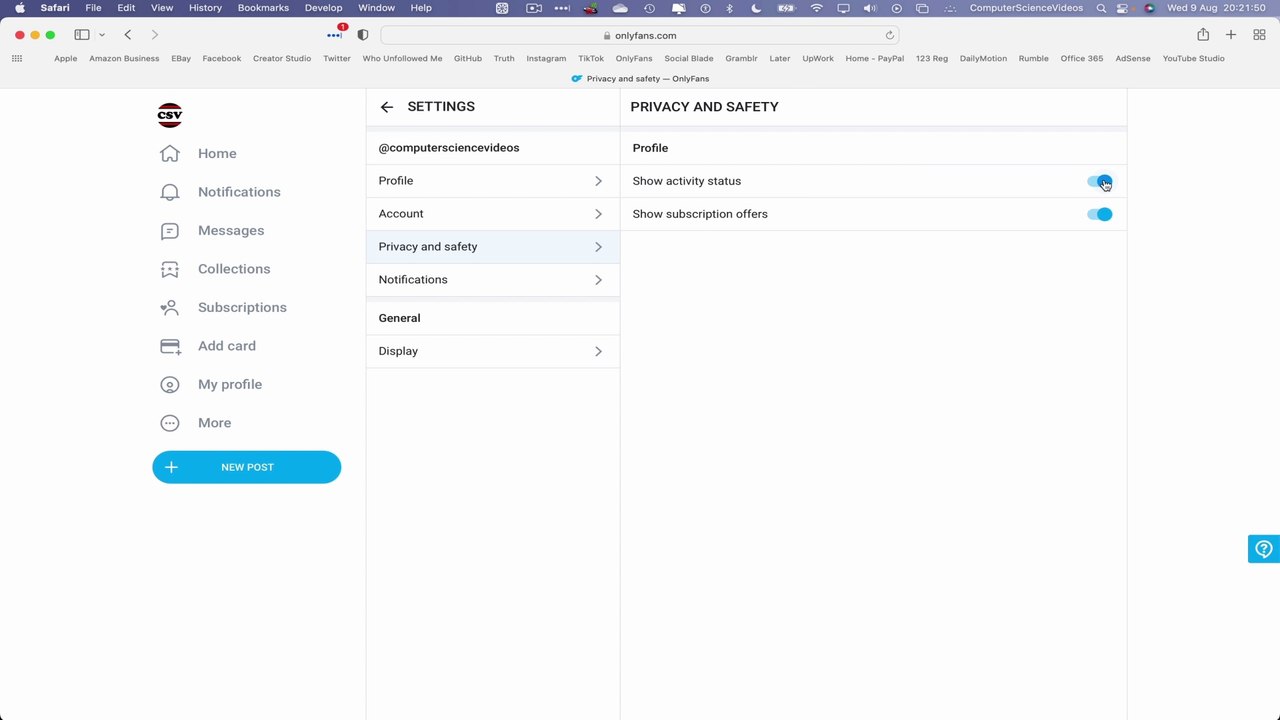Open the GitHub bookmark
This screenshot has width=1280, height=720.
coord(467,58)
